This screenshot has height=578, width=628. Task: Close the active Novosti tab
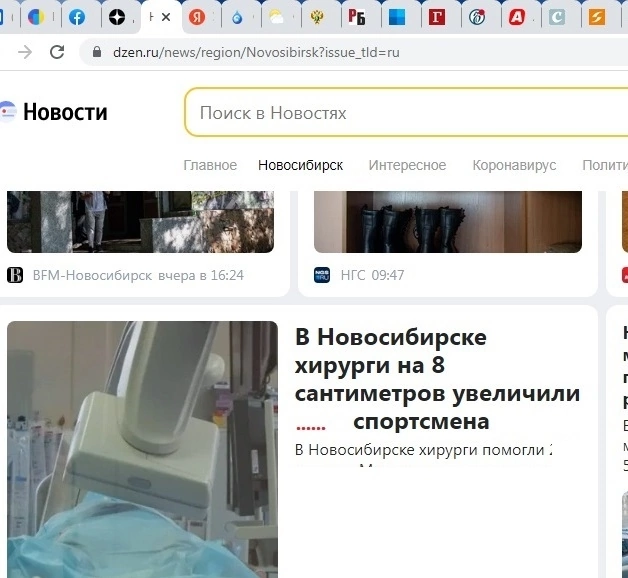point(166,17)
